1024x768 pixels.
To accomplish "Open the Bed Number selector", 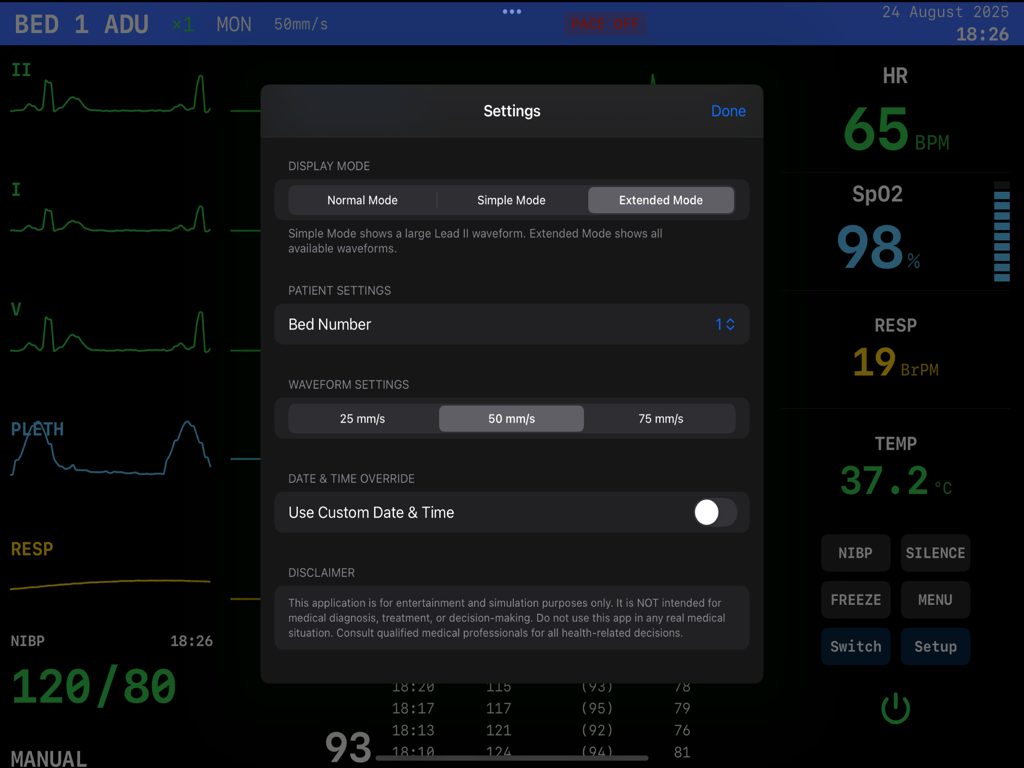I will point(725,324).
